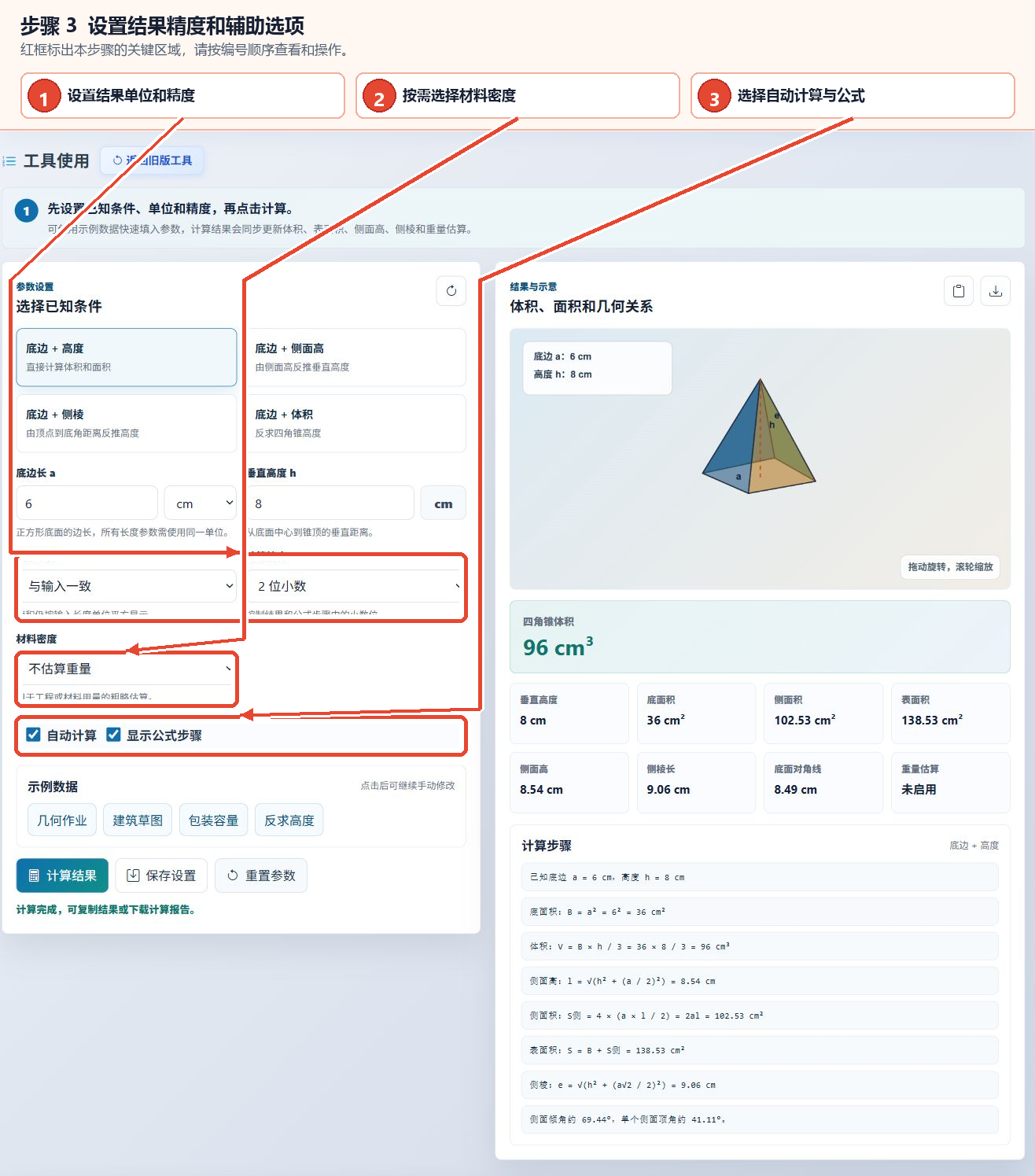The height and width of the screenshot is (1176, 1035).
Task: Copy results using the clipboard icon
Action: click(x=959, y=291)
